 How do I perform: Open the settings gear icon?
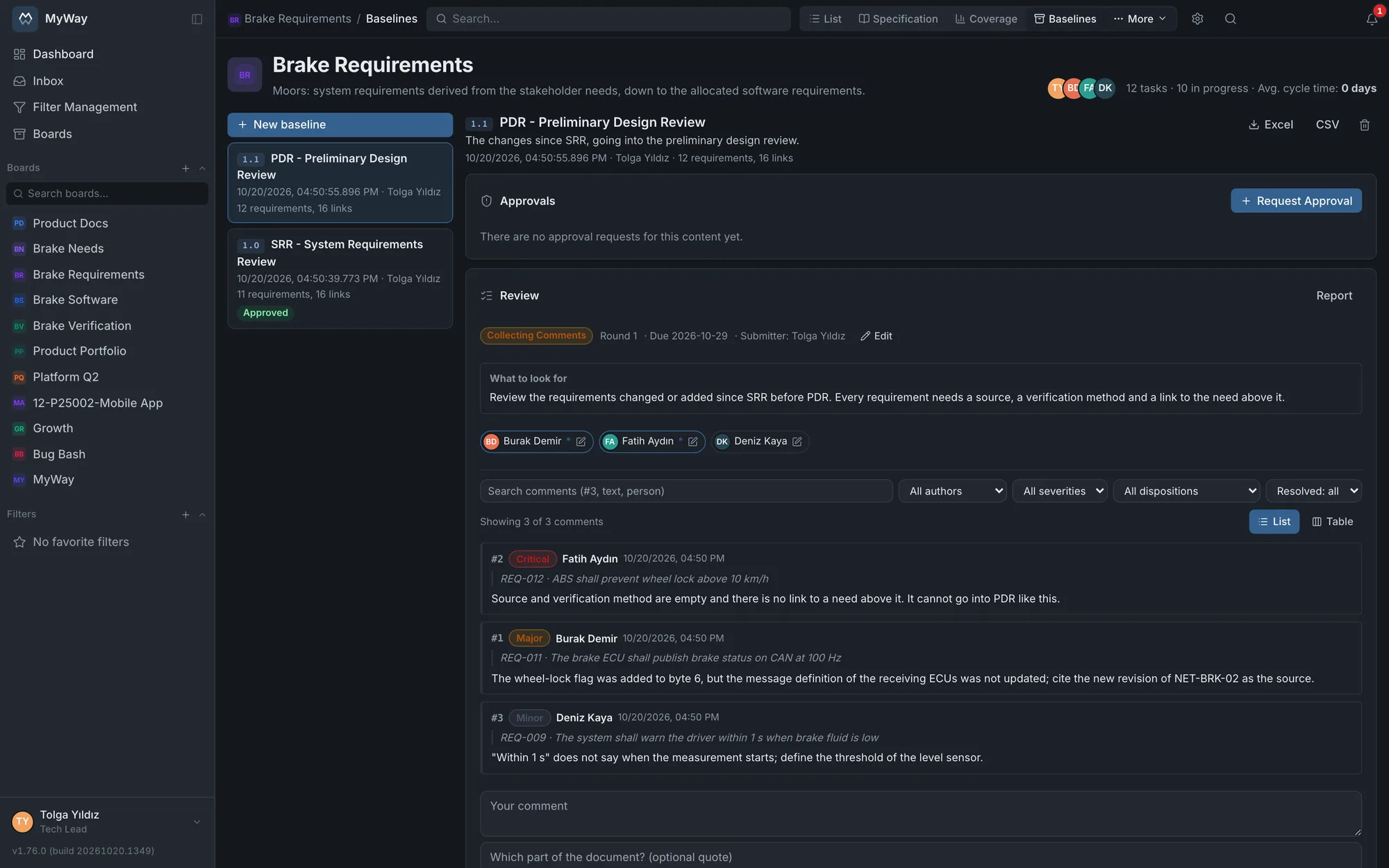coord(1197,19)
